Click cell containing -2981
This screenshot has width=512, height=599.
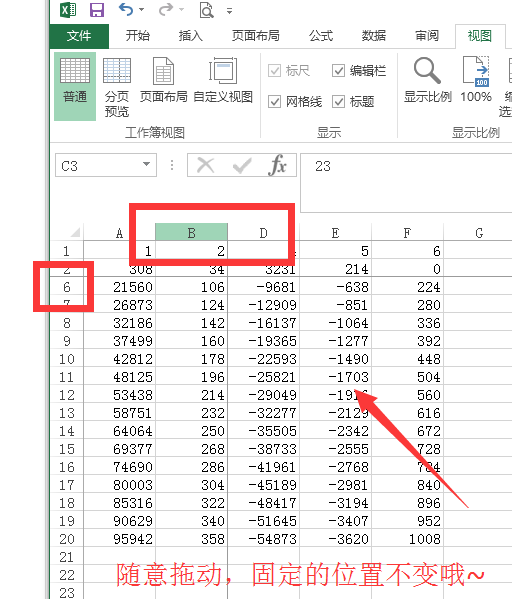(x=335, y=485)
